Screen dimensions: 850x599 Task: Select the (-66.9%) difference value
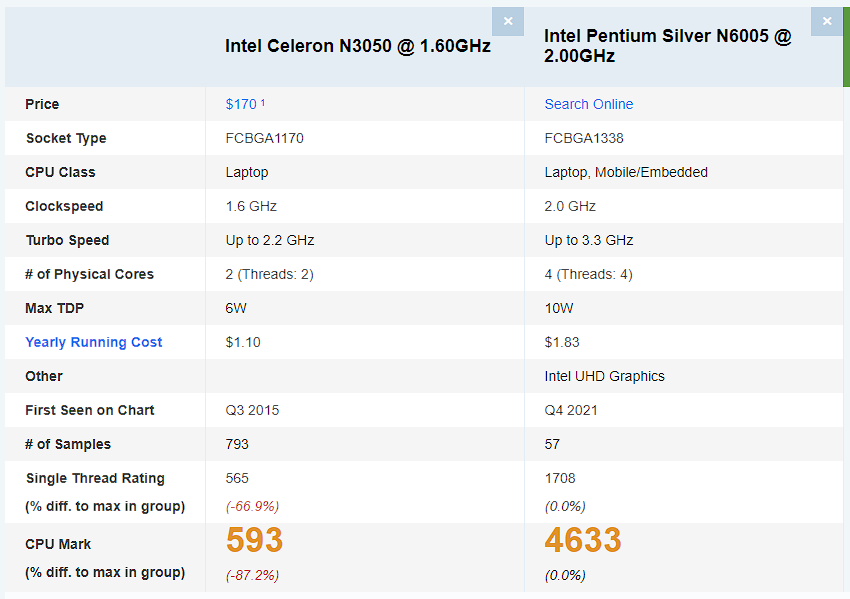tap(252, 506)
